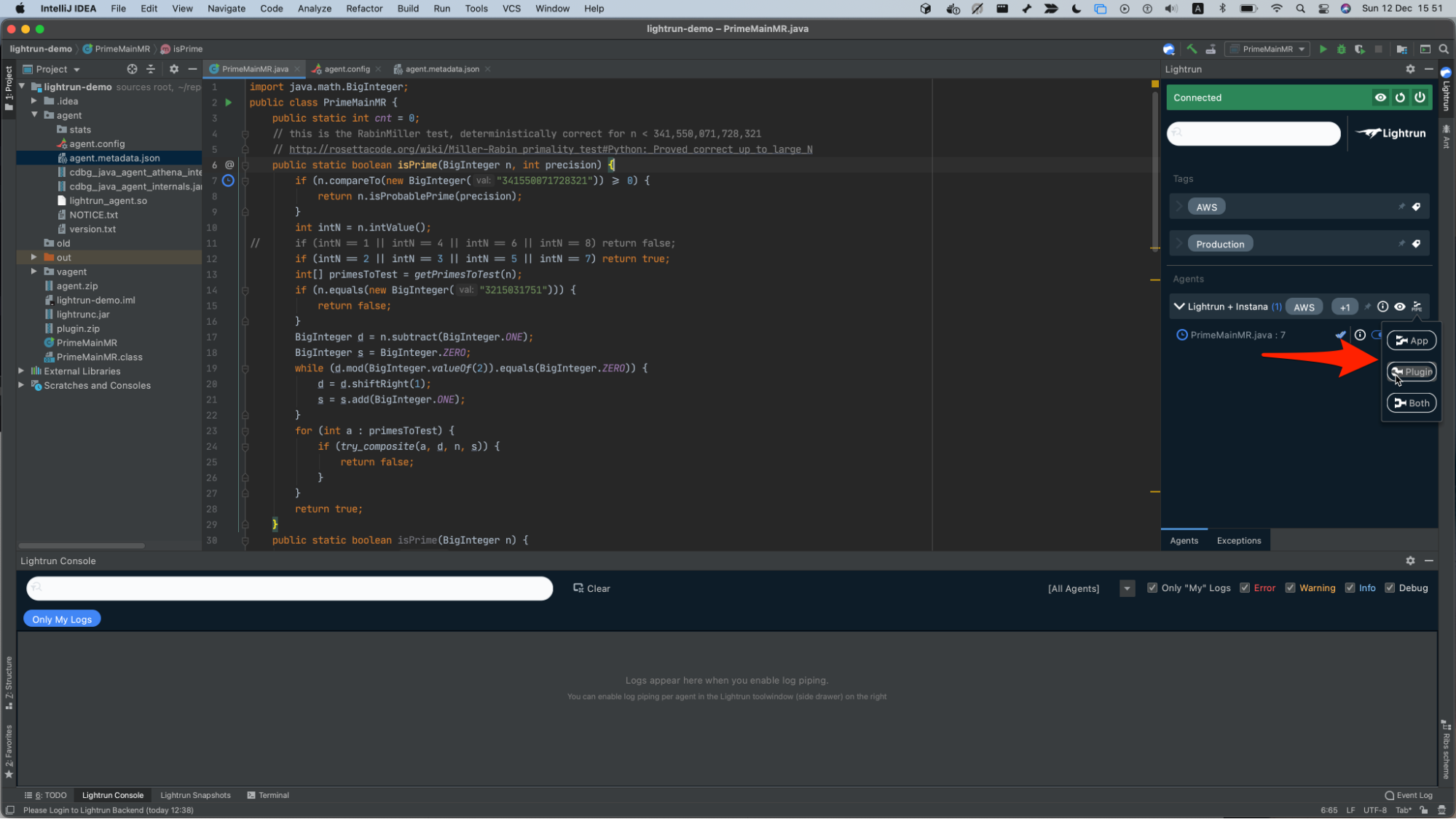Uncheck the Warning log level checkbox
The image size is (1456, 819).
point(1290,588)
